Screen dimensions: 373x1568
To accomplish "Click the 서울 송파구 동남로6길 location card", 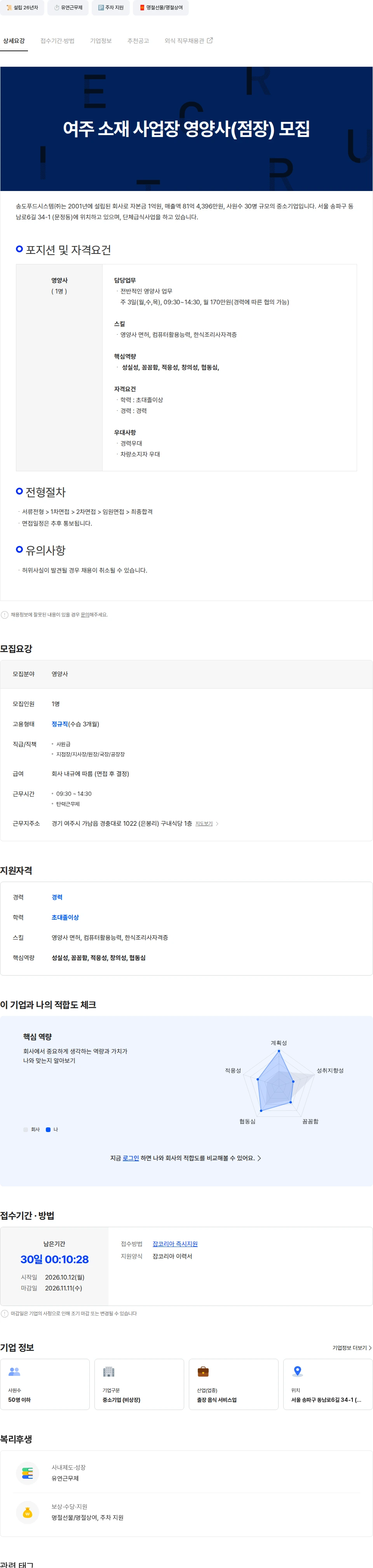I will (328, 1384).
